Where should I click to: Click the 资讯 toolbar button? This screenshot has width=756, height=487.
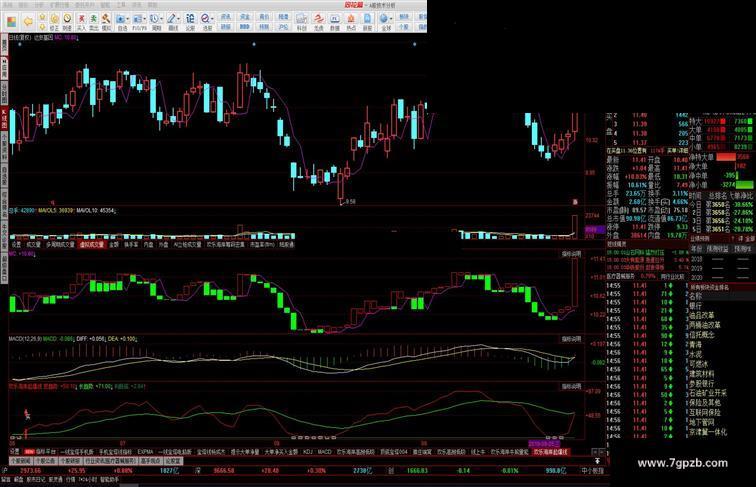click(x=225, y=16)
